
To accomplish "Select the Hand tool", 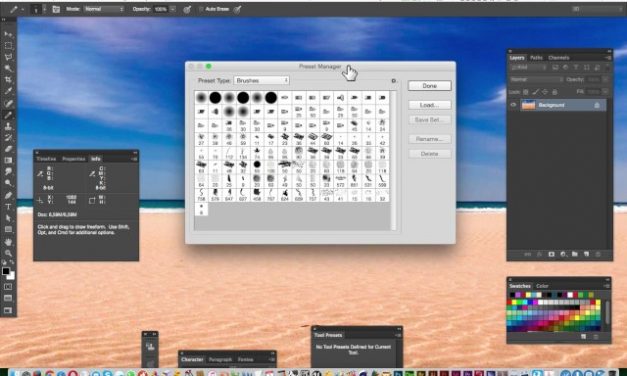I will click(x=8, y=242).
